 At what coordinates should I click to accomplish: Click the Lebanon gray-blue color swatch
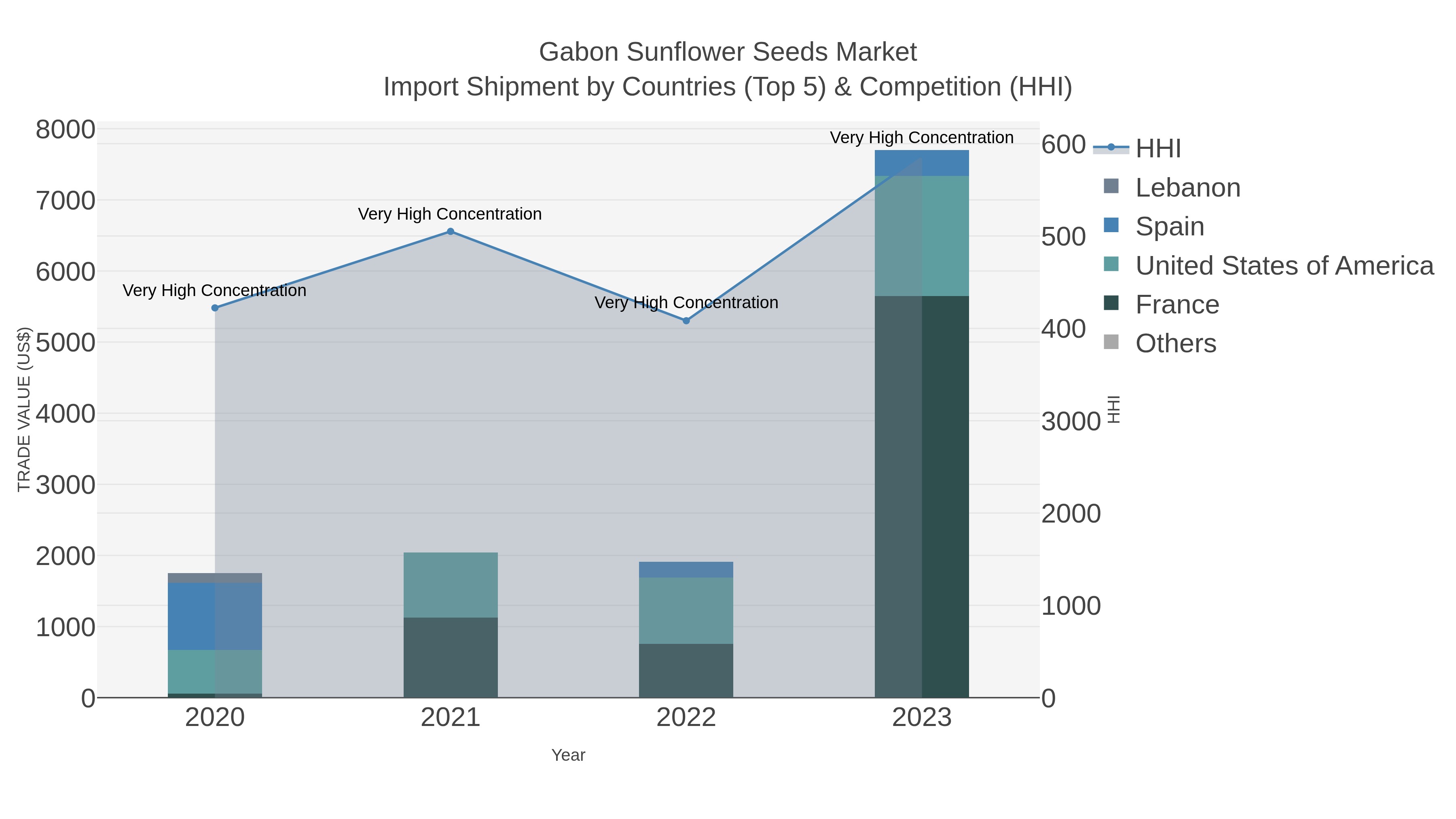pos(1111,186)
